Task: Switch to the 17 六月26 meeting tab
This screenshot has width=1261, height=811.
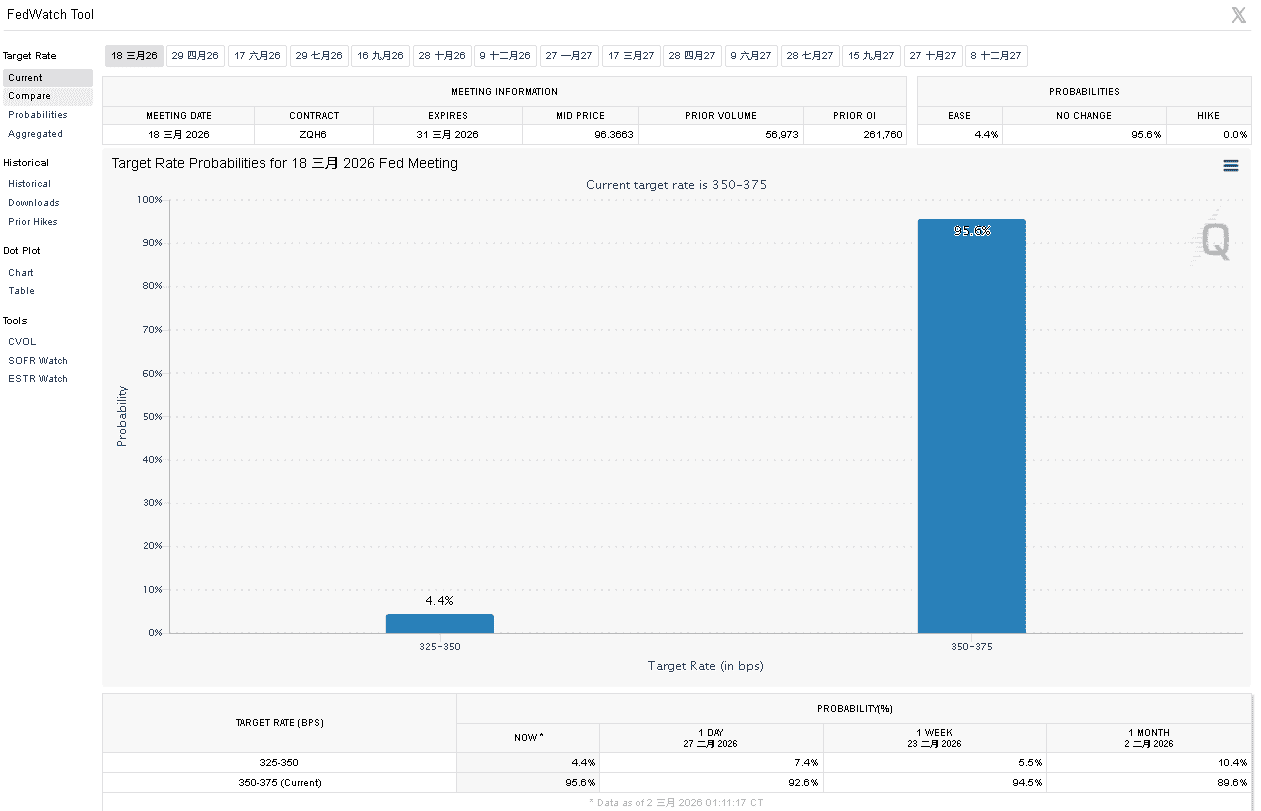Action: point(257,56)
